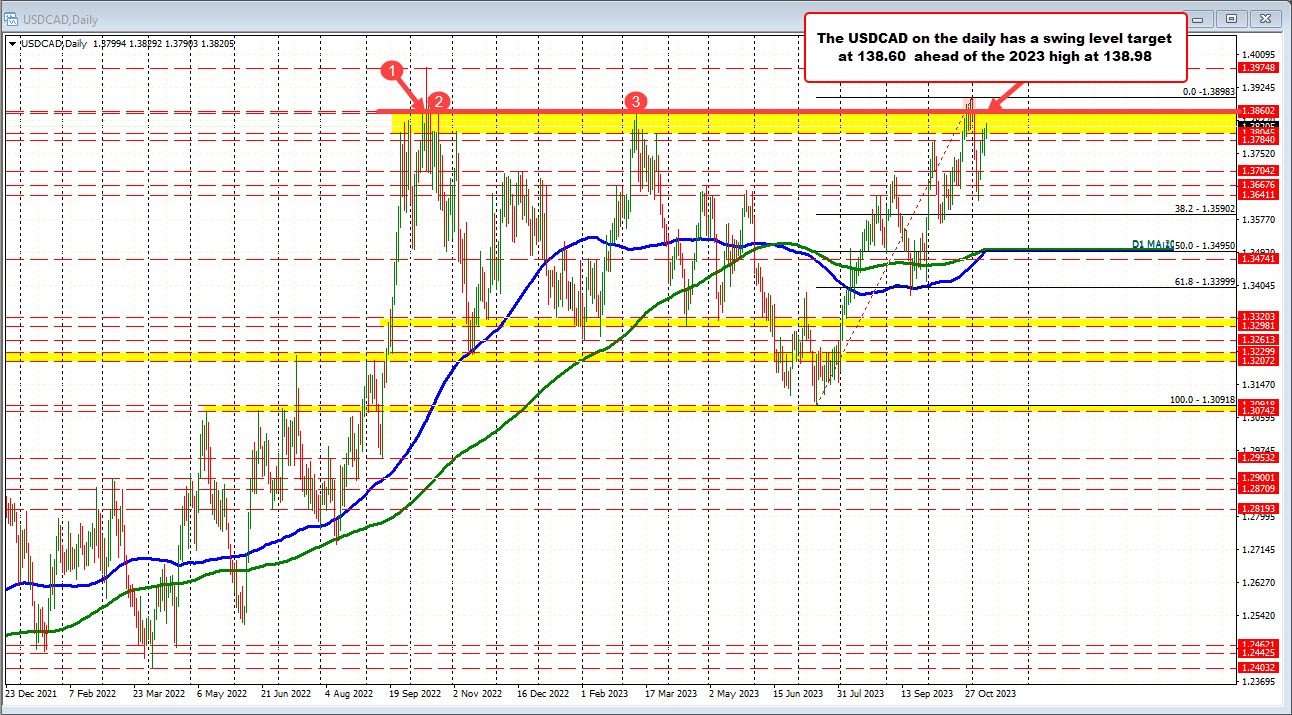Select red numbered marker 3 near March high
1292x715 pixels.
tap(635, 102)
